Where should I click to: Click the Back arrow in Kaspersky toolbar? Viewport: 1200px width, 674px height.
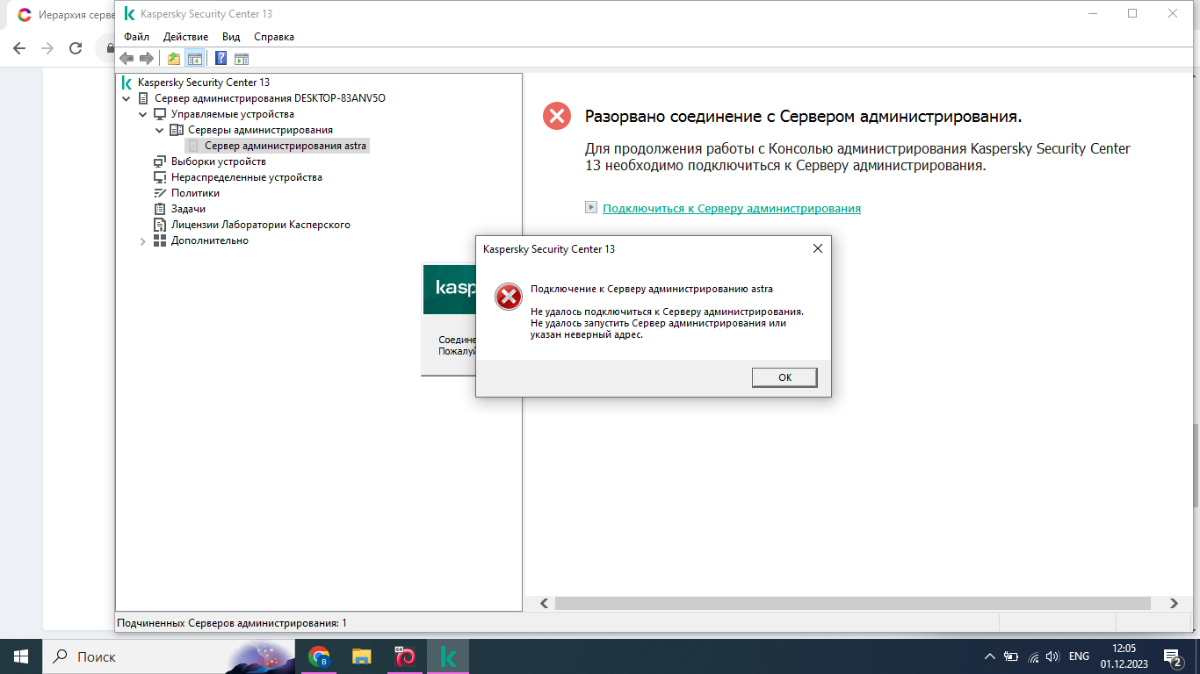coord(126,58)
